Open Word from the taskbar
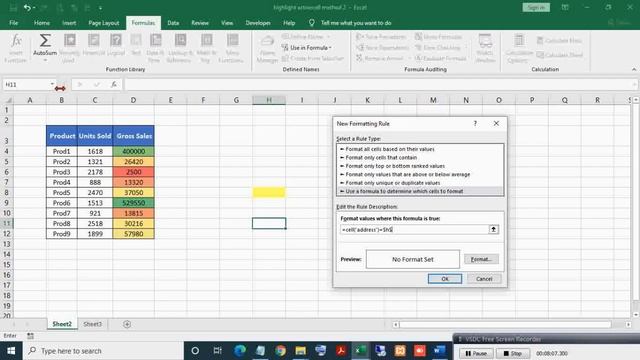 tap(439, 351)
